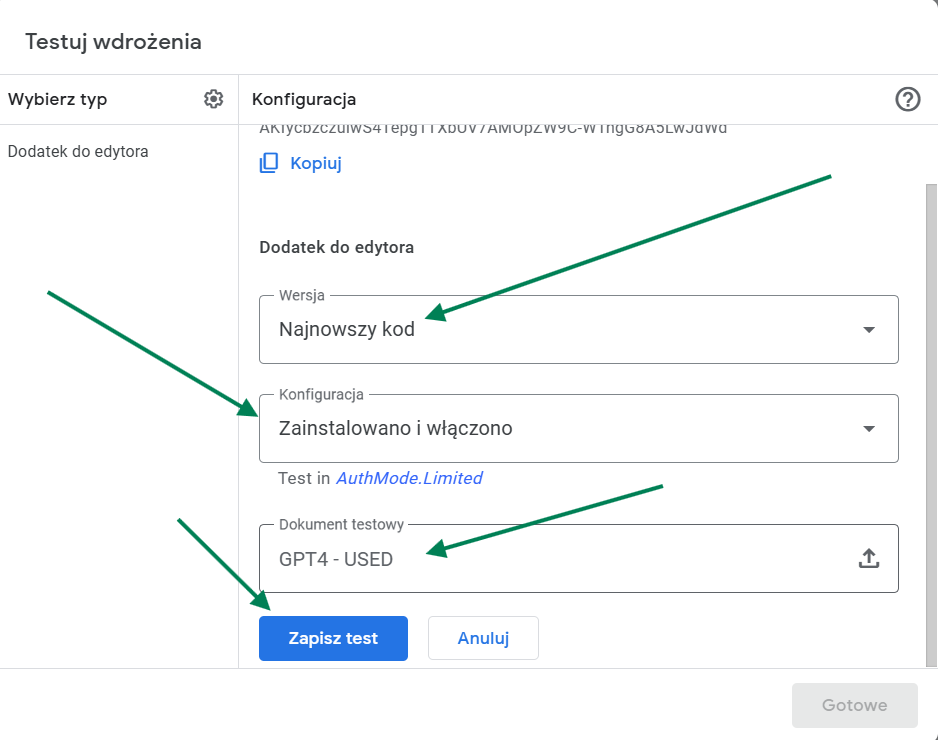The image size is (938, 740).
Task: Expand the Konfiguracja dropdown arrow
Action: 868,428
